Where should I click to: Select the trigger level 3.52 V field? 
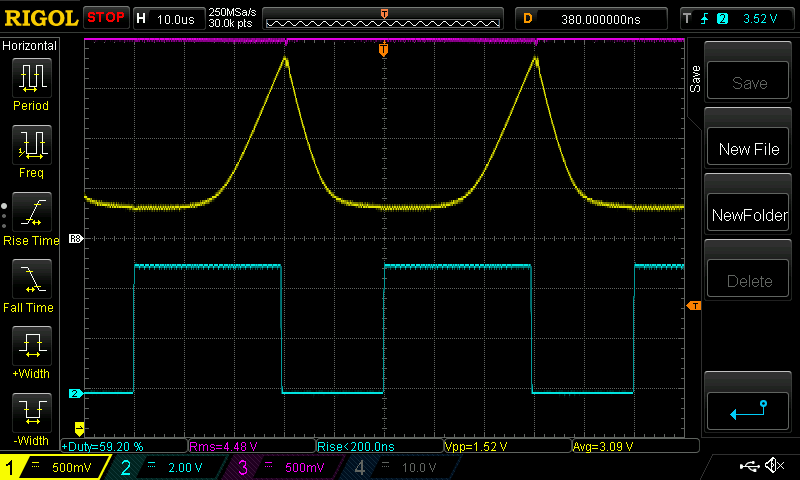pyautogui.click(x=737, y=18)
